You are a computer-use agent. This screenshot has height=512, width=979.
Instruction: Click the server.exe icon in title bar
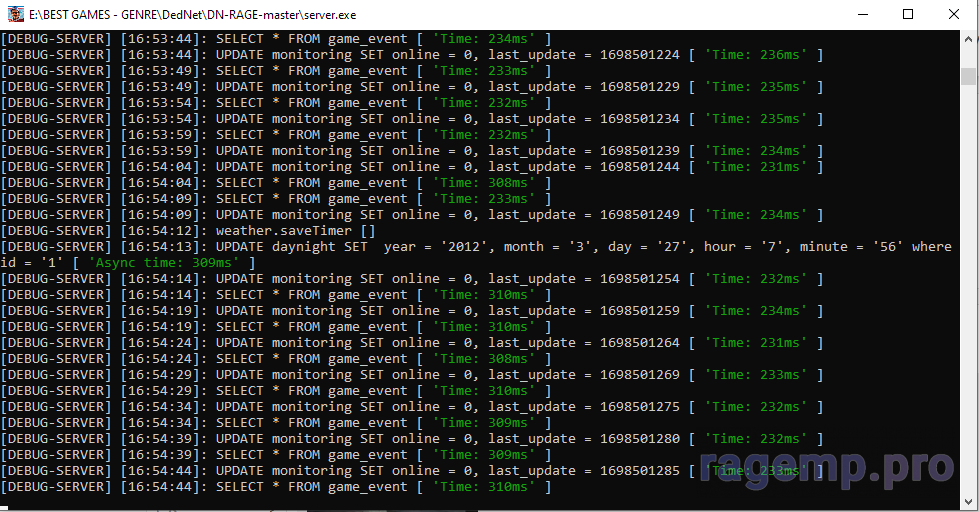coord(16,14)
